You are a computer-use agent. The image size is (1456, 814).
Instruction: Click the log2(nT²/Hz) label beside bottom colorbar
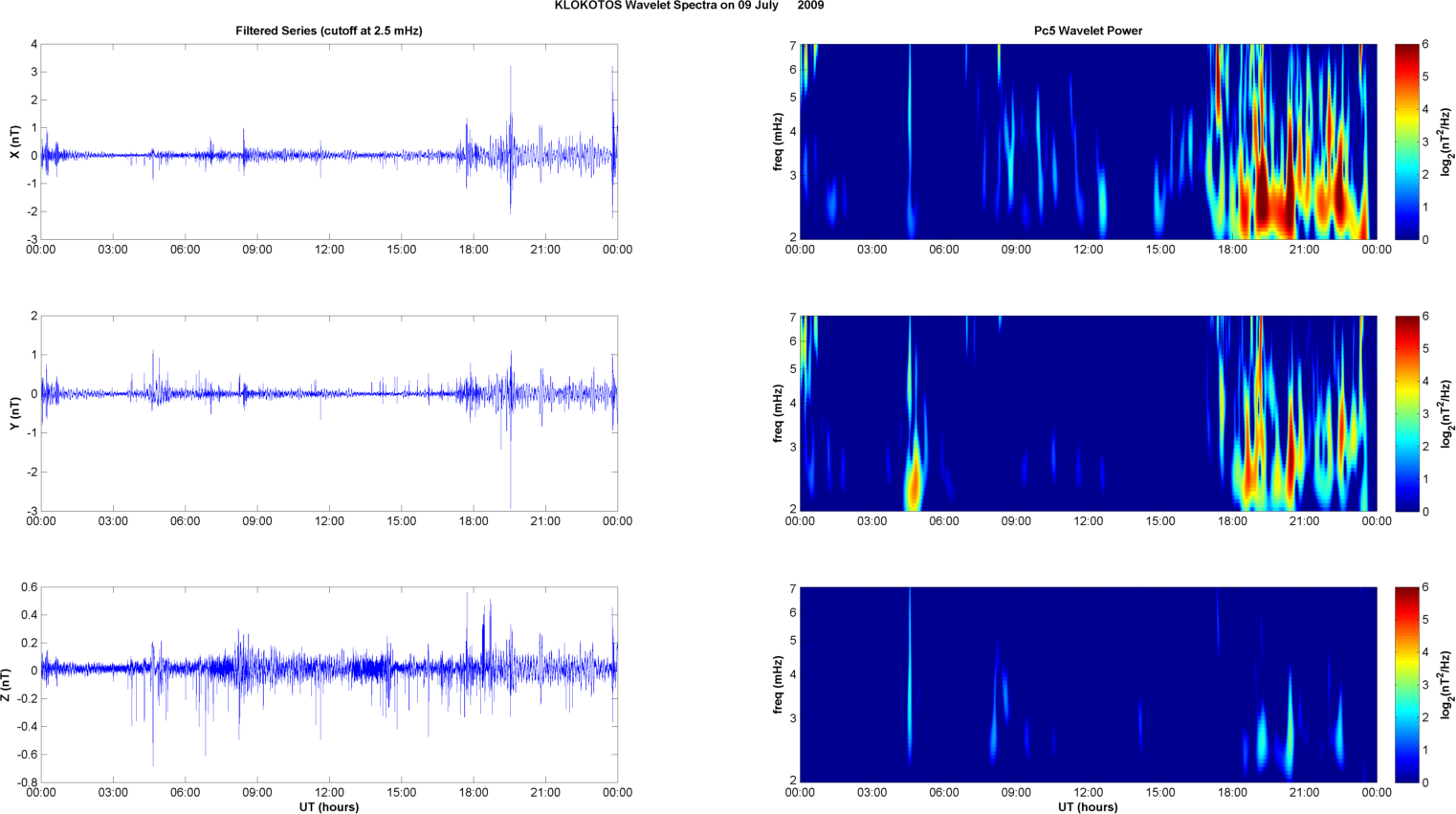1448,685
